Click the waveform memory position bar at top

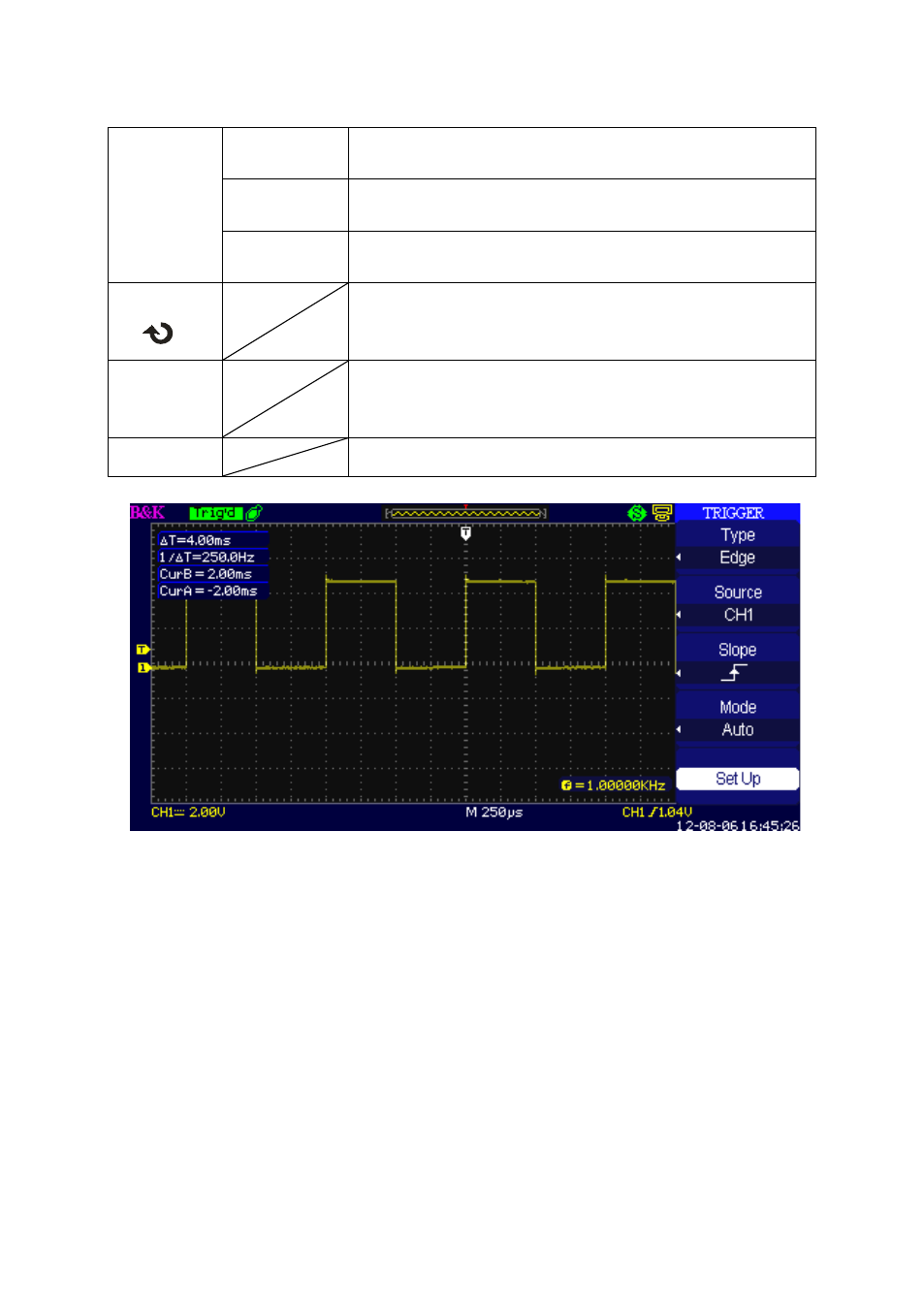coord(465,513)
